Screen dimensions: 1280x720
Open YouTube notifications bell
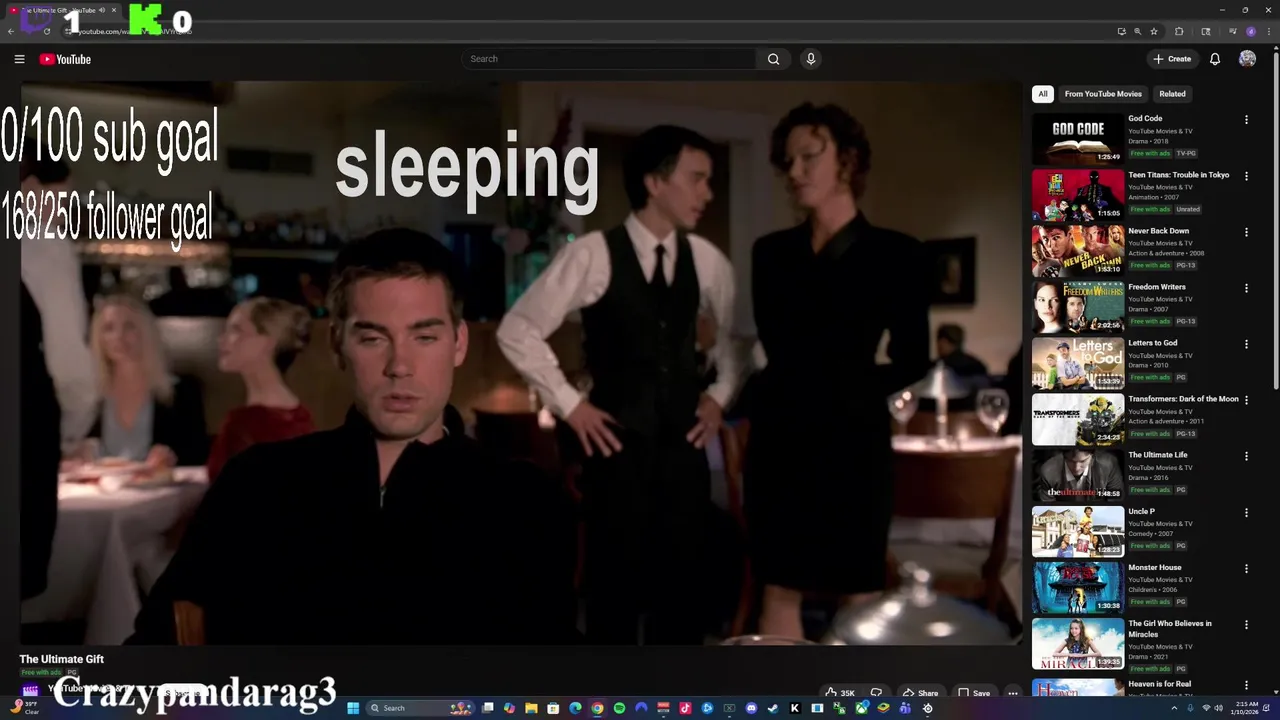(1215, 59)
